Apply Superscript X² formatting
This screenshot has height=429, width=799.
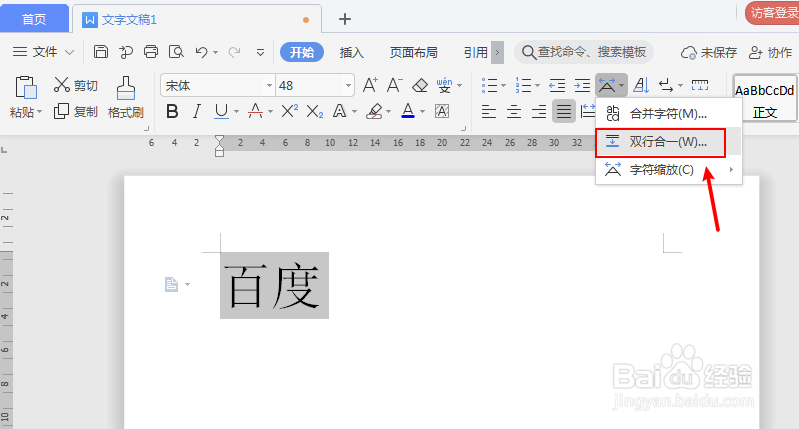289,111
